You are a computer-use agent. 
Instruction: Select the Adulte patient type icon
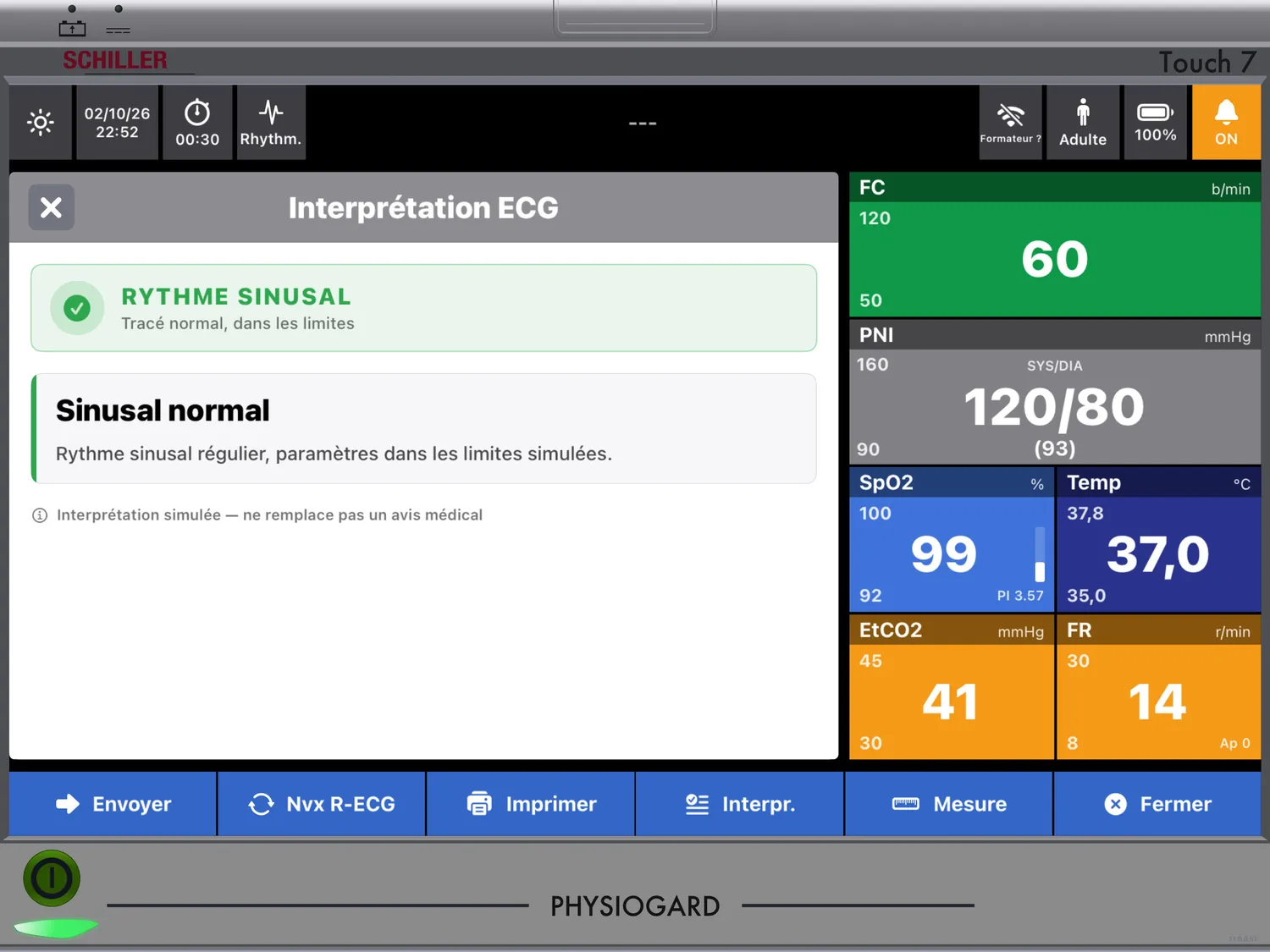tap(1083, 123)
